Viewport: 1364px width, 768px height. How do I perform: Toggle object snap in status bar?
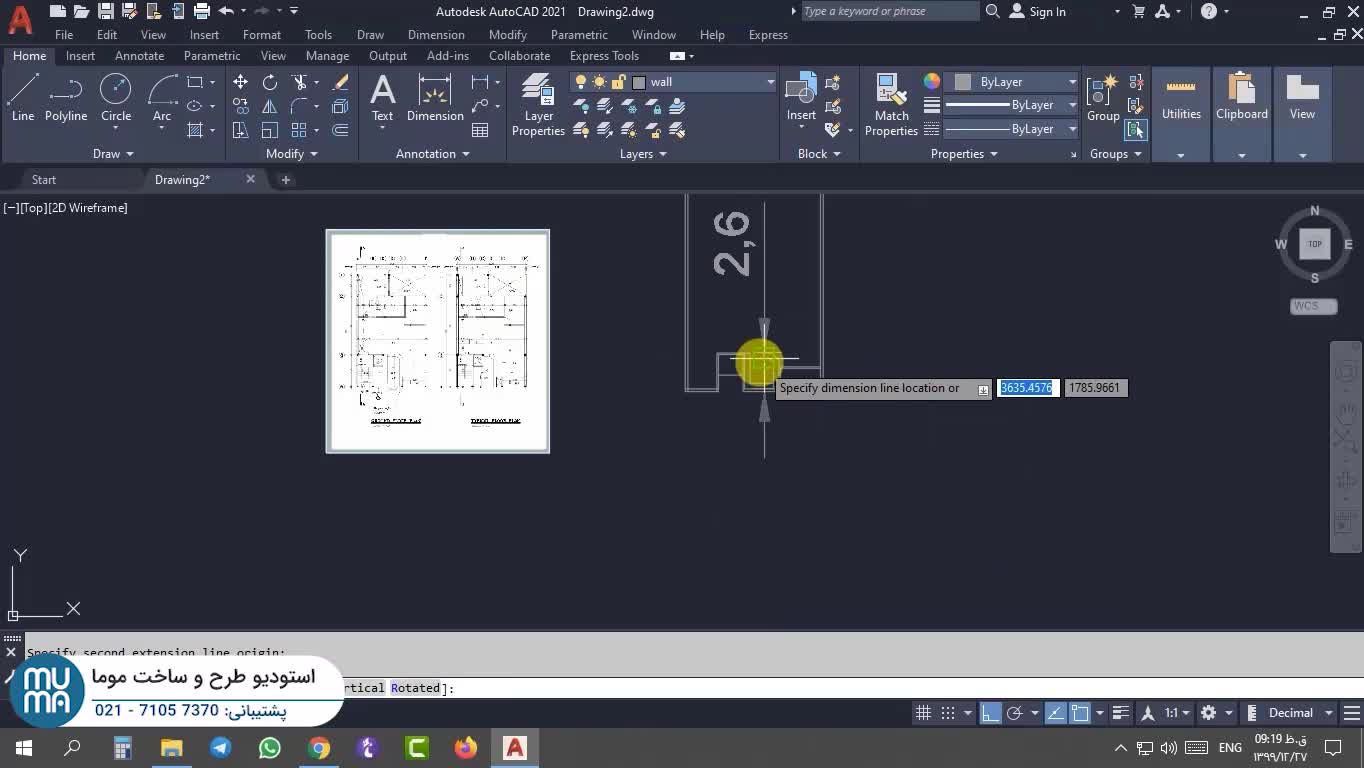pos(1080,713)
